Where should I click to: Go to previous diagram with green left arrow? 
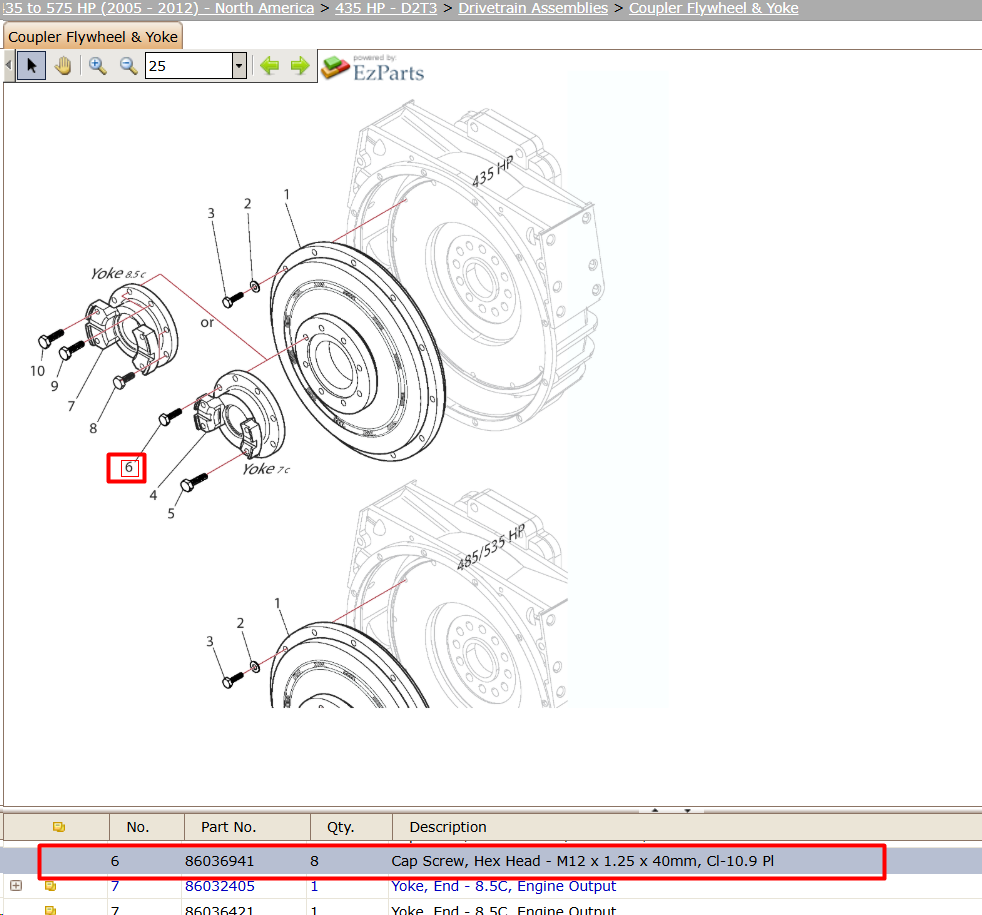[269, 65]
